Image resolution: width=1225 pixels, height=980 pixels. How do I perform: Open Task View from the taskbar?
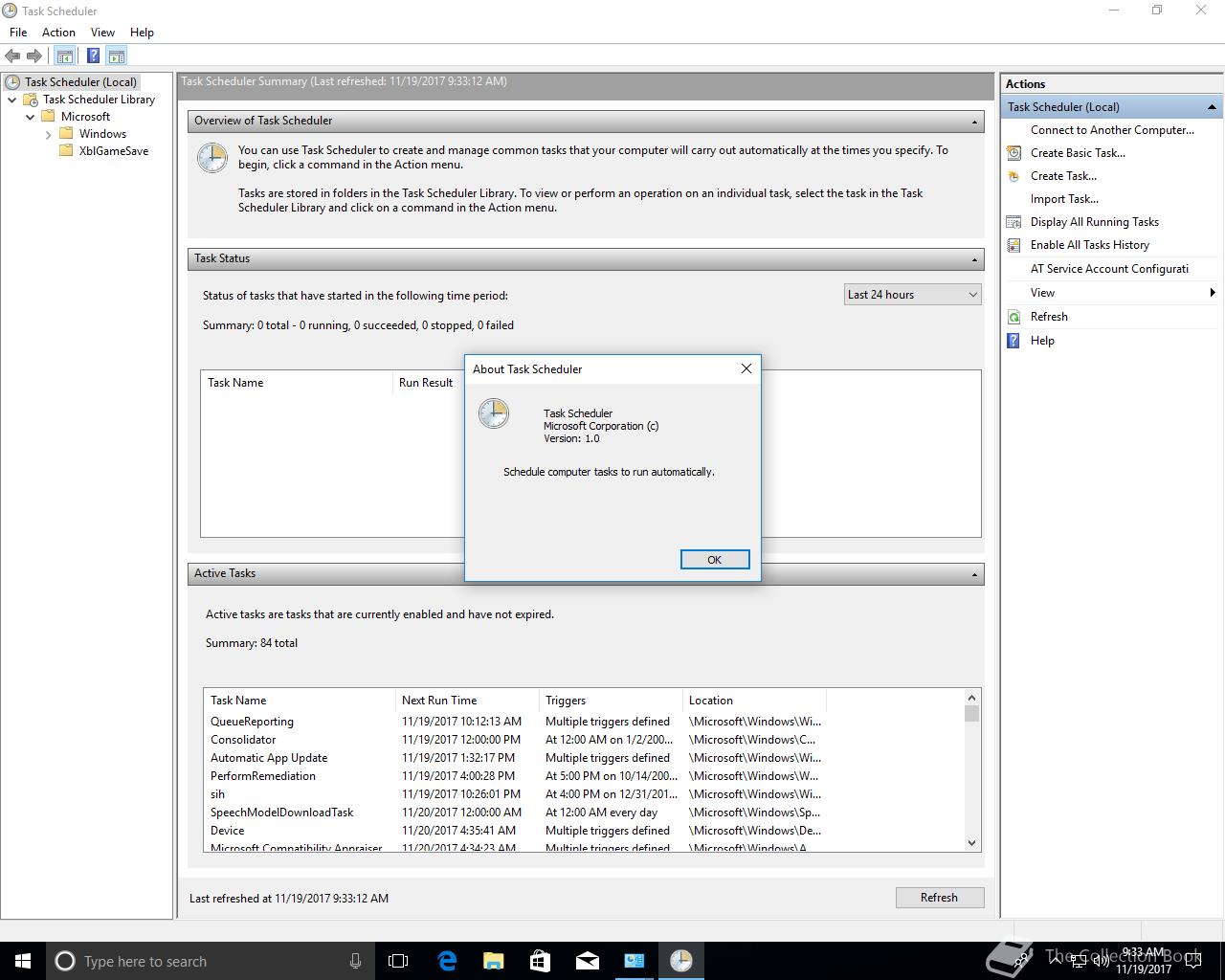(x=398, y=961)
